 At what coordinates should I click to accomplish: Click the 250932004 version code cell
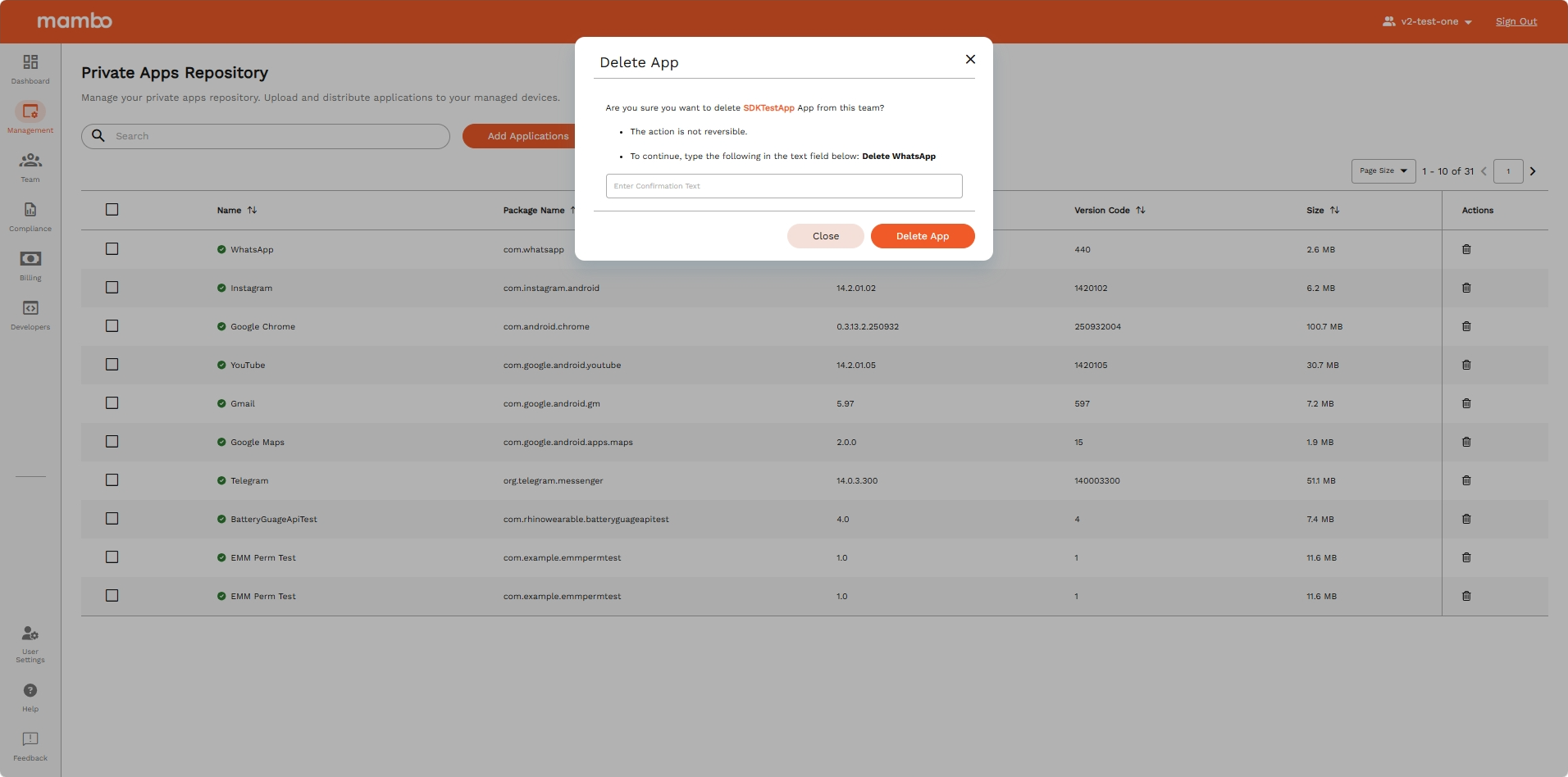pyautogui.click(x=1097, y=327)
